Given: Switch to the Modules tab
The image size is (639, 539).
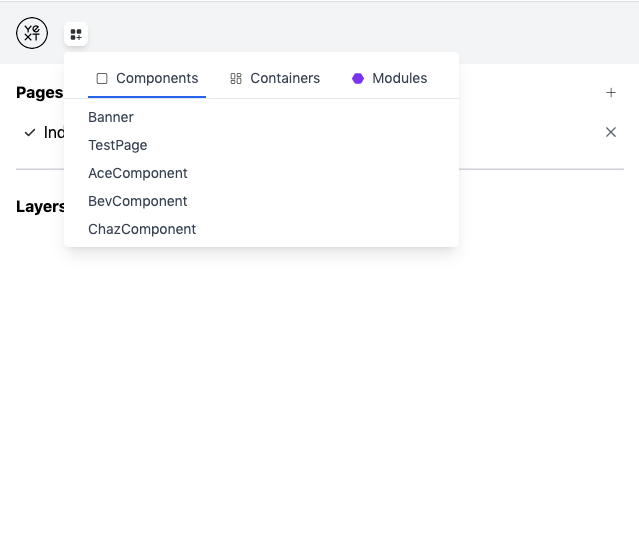Looking at the screenshot, I should (399, 78).
